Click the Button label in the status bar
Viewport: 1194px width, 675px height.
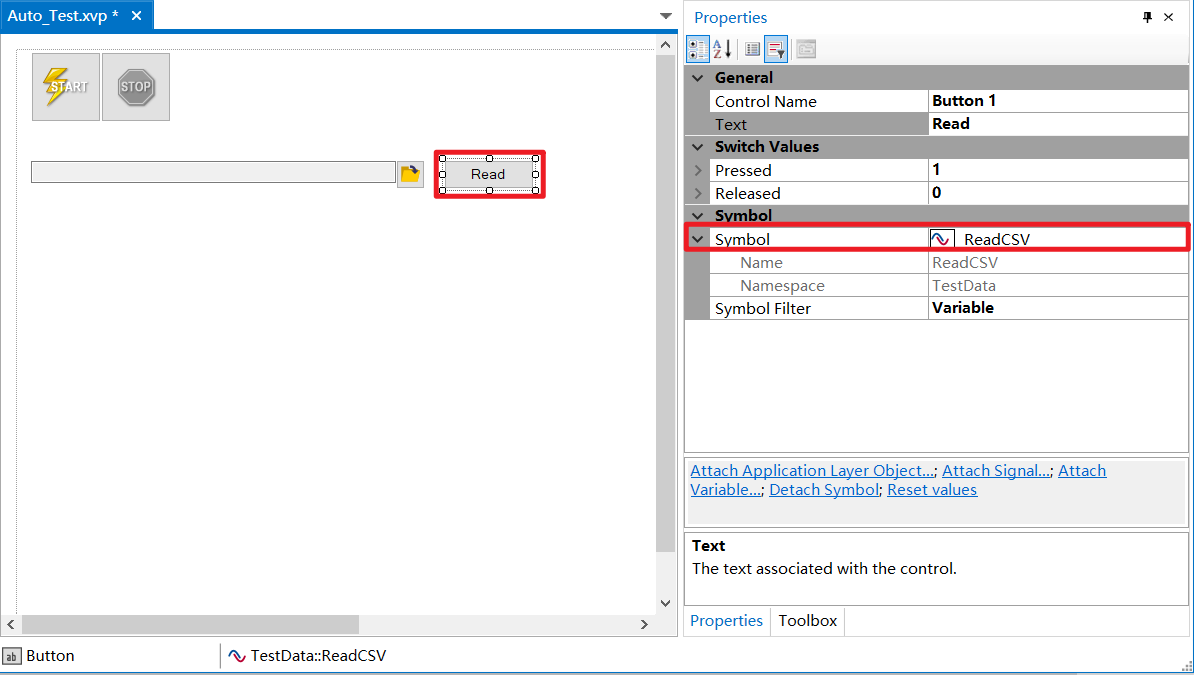(x=50, y=655)
